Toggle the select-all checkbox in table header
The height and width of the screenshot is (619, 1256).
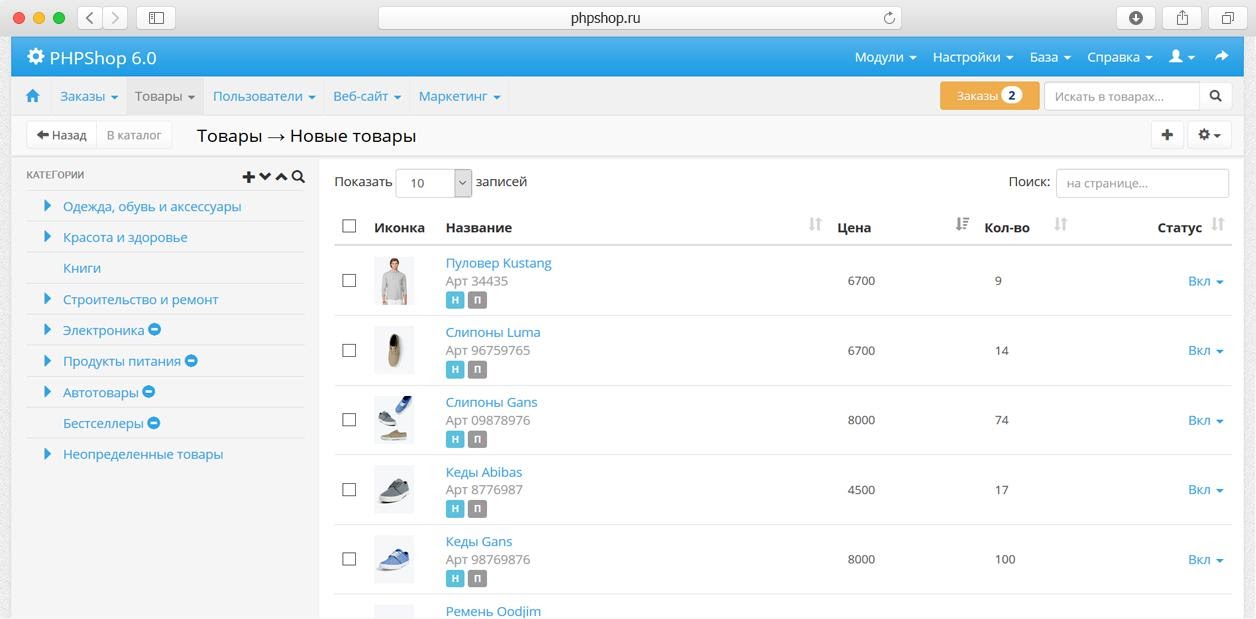[x=349, y=226]
